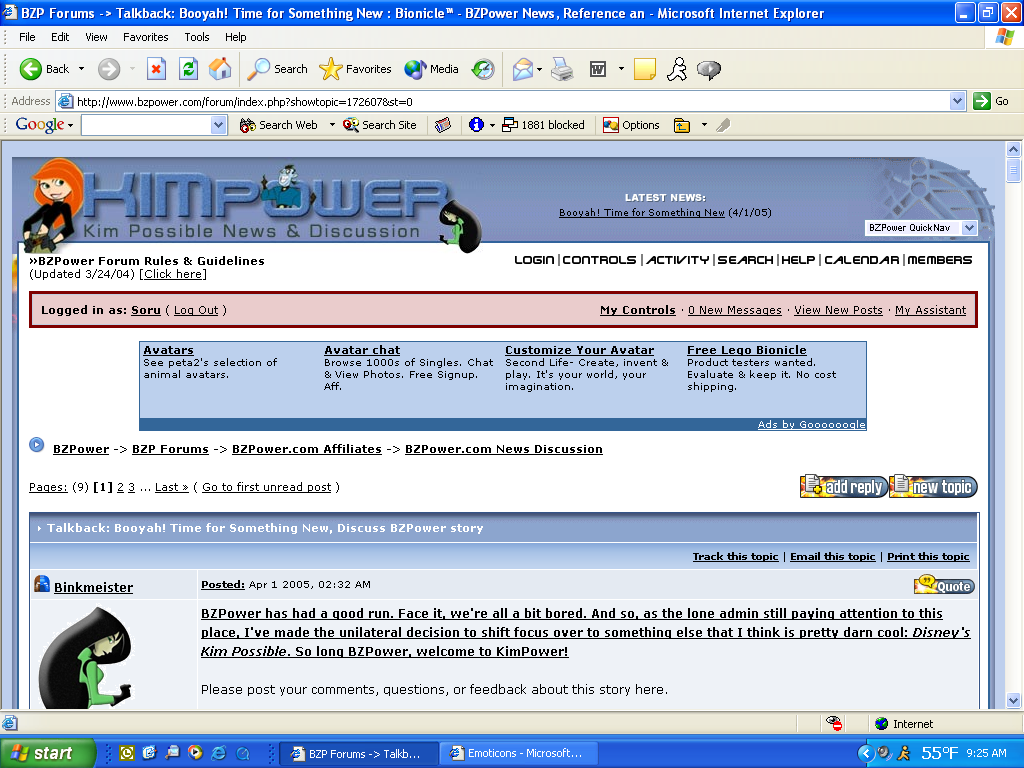Open the MEMBERS navigation link
Viewport: 1024px width, 768px height.
coord(940,260)
